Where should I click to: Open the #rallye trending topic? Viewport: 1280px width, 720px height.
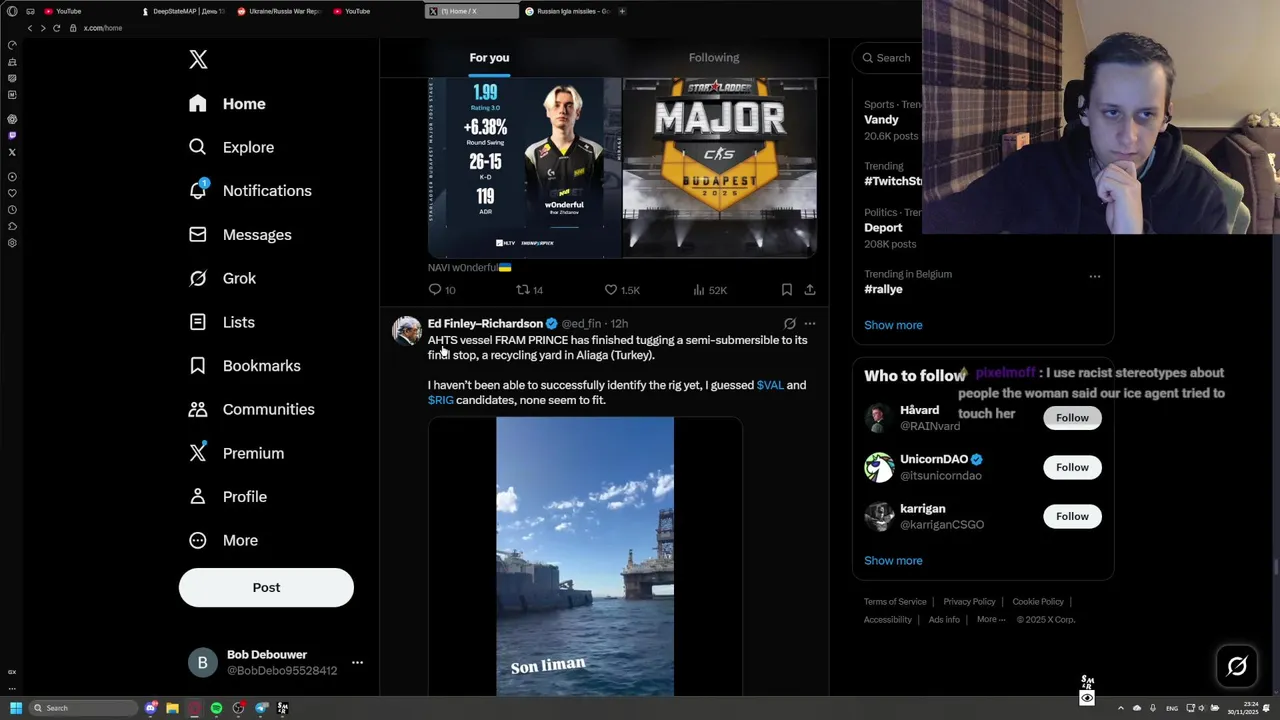[883, 289]
